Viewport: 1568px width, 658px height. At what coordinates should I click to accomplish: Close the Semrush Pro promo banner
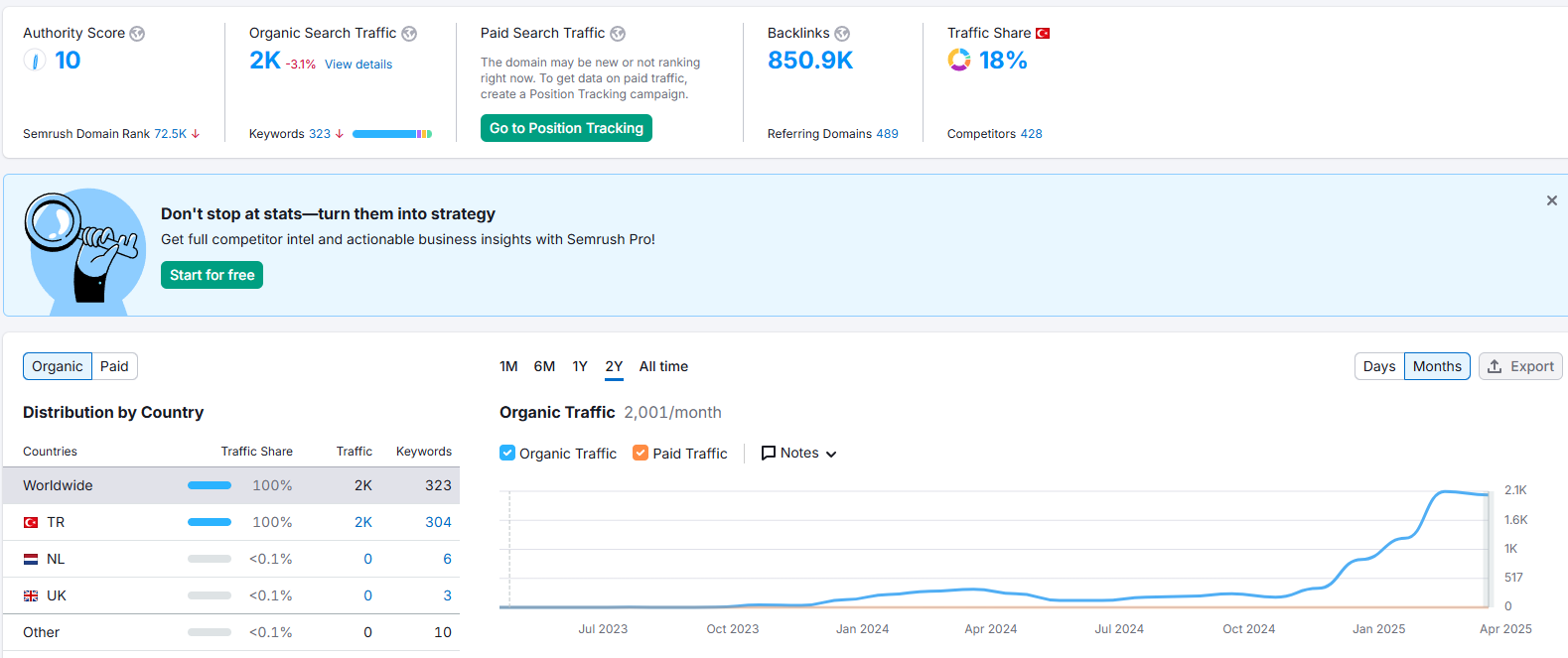1552,200
